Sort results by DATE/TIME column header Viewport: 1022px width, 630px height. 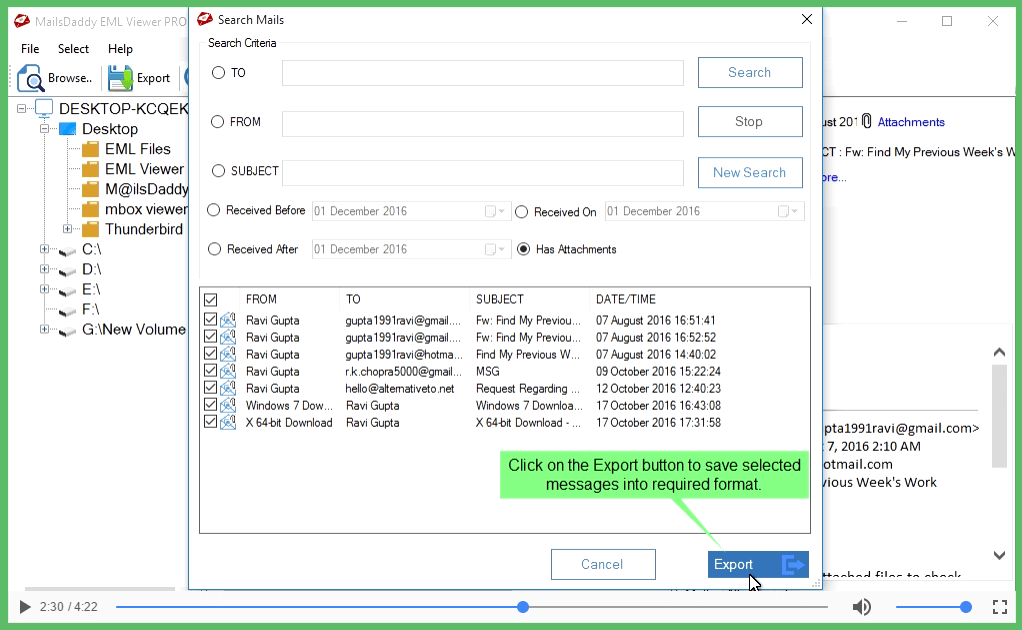[626, 299]
